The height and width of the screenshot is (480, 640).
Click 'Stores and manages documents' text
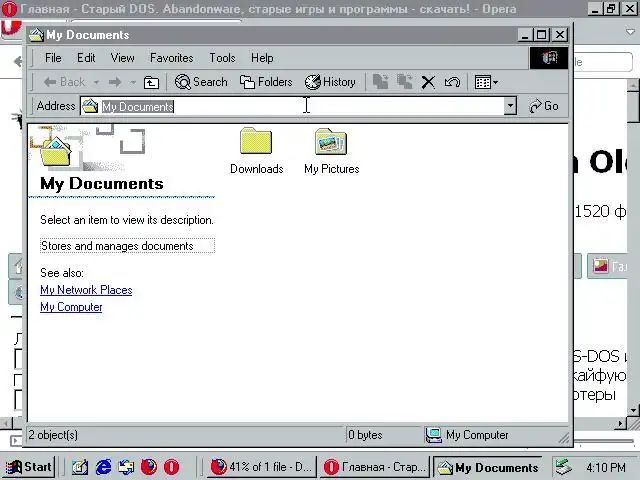(x=117, y=246)
